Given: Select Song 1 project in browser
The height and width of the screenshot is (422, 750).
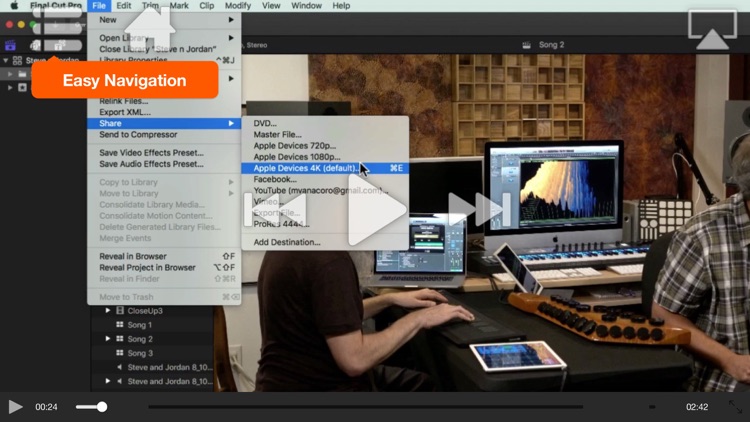Looking at the screenshot, I should (140, 325).
